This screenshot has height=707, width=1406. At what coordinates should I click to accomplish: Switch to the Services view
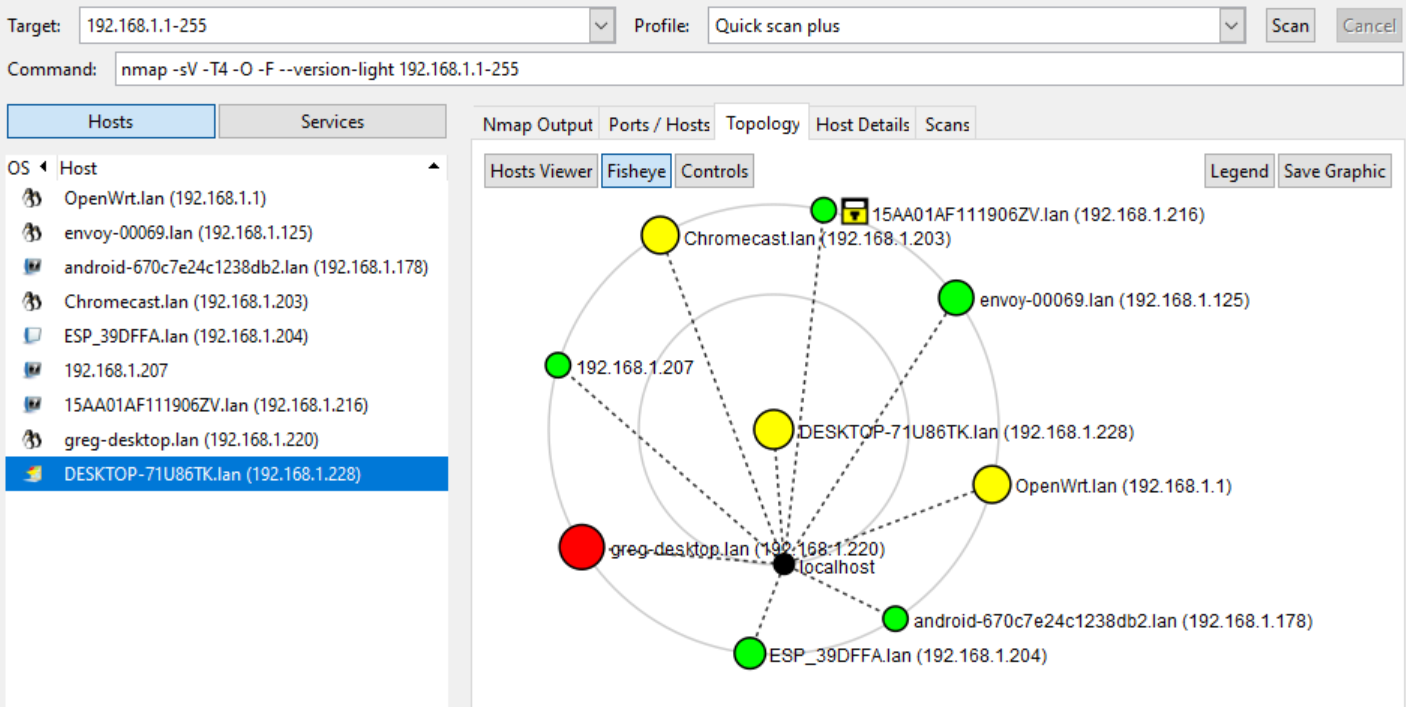331,121
